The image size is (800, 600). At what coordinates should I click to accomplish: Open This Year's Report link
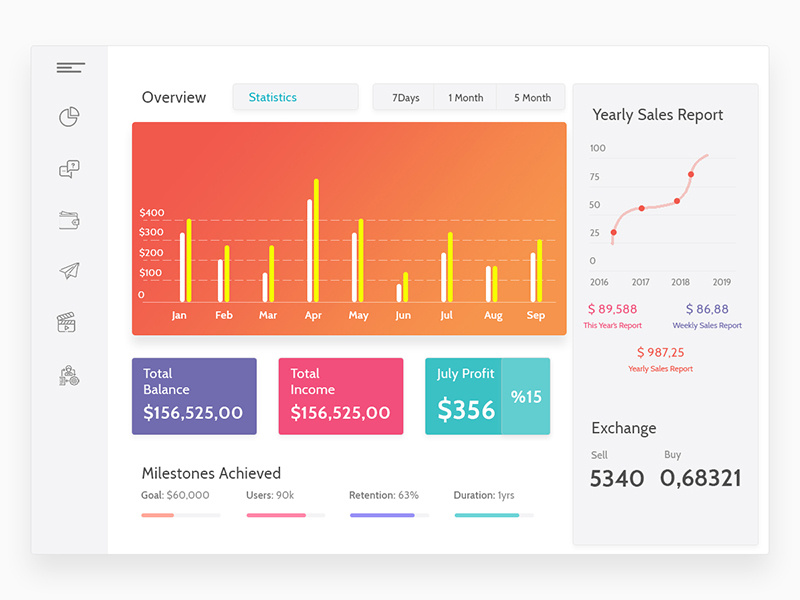pos(613,325)
